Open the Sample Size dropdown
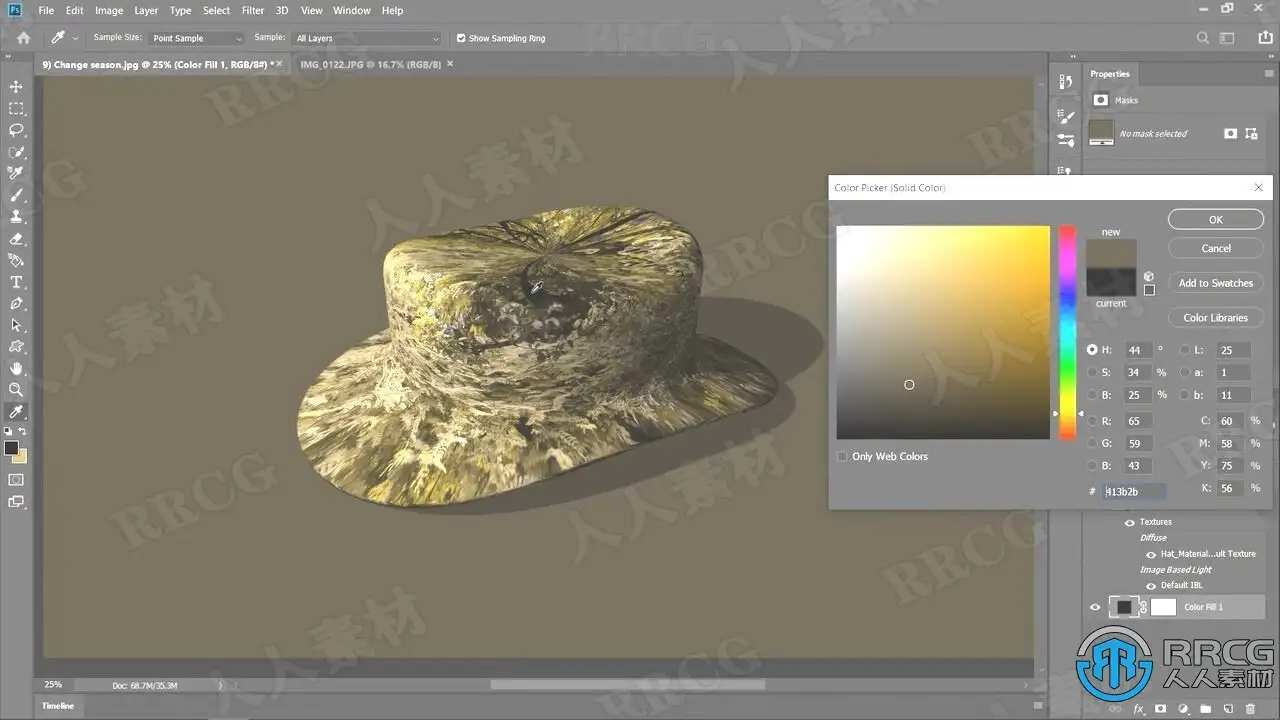 click(x=197, y=38)
